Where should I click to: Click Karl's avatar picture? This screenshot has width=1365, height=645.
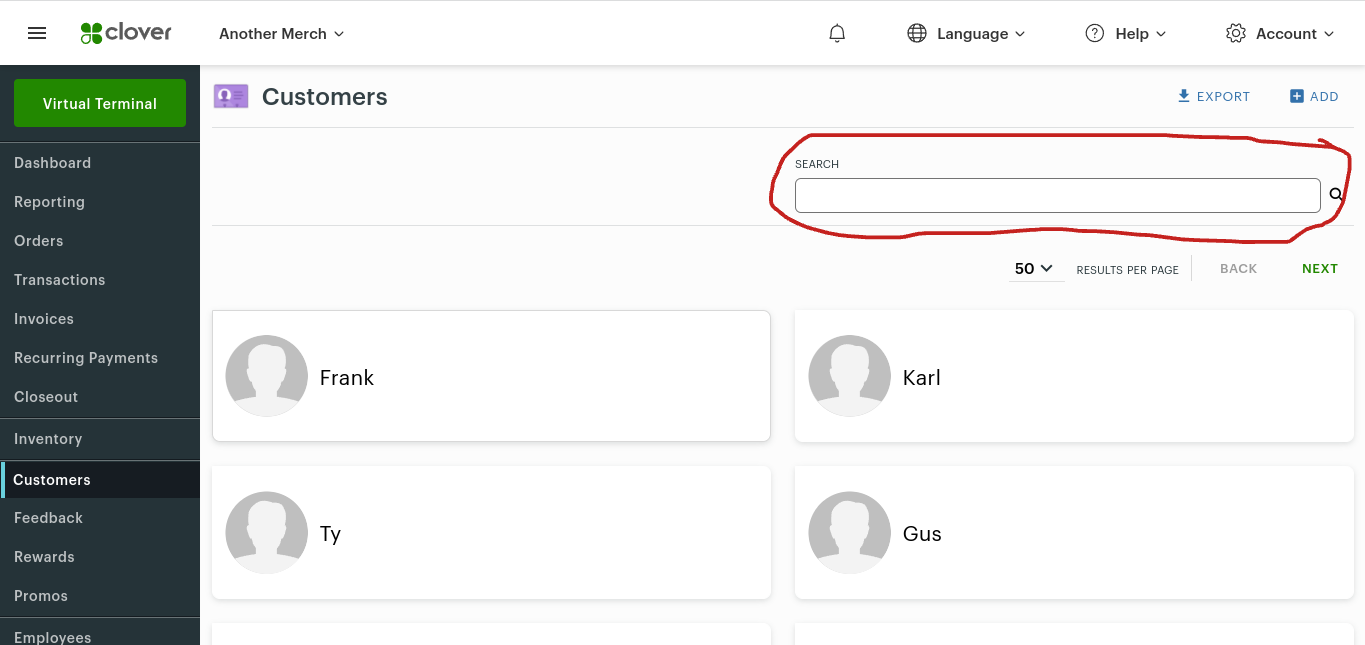point(849,376)
